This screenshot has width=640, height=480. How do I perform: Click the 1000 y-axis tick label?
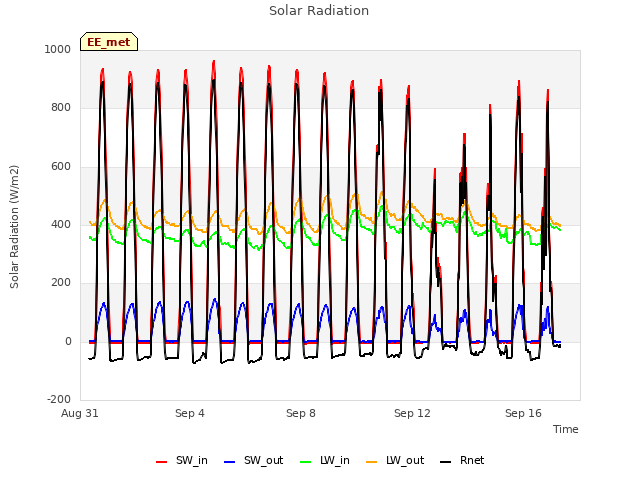point(58,49)
